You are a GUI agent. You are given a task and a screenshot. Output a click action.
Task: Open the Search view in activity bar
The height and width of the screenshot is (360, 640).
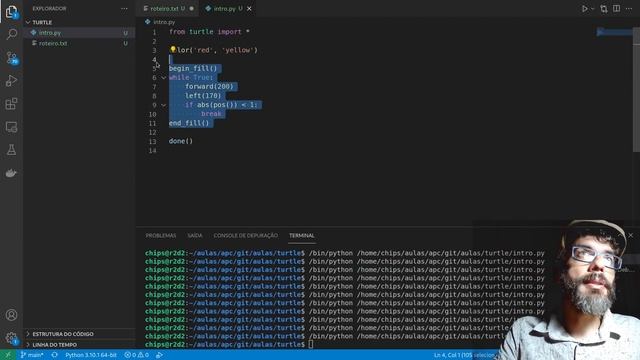click(x=11, y=34)
